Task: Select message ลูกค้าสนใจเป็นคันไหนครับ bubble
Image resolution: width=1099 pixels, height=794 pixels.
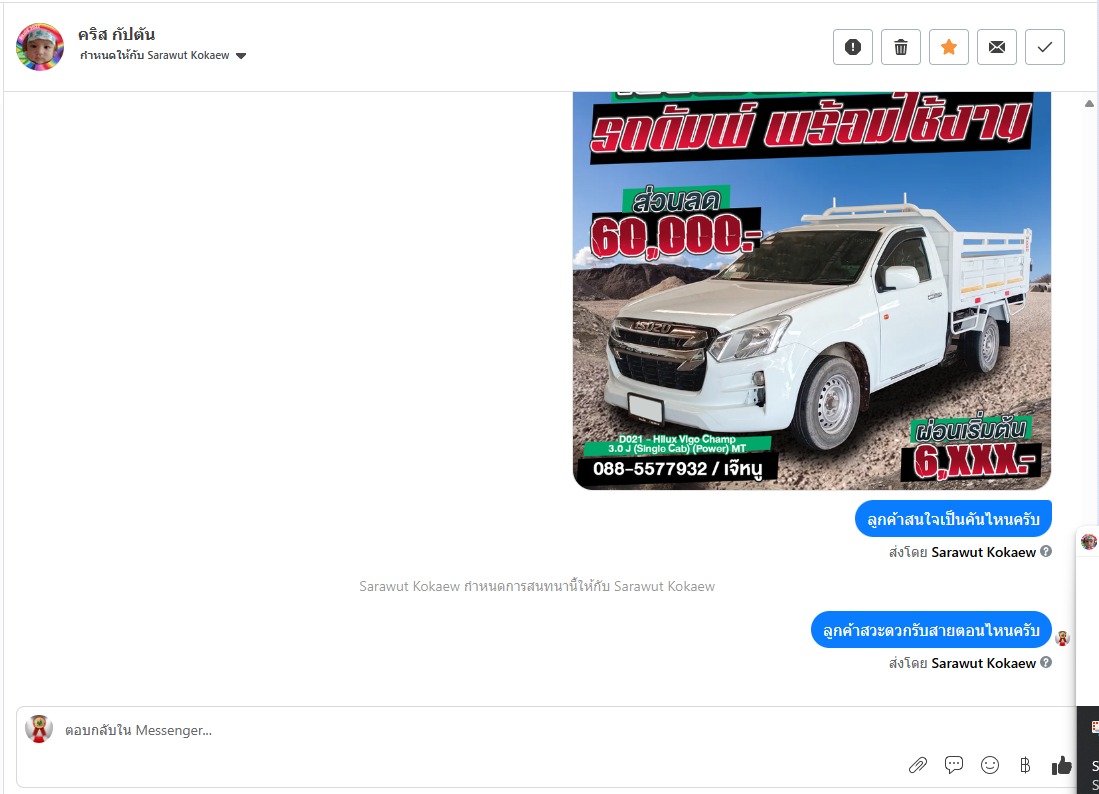Action: [x=953, y=519]
